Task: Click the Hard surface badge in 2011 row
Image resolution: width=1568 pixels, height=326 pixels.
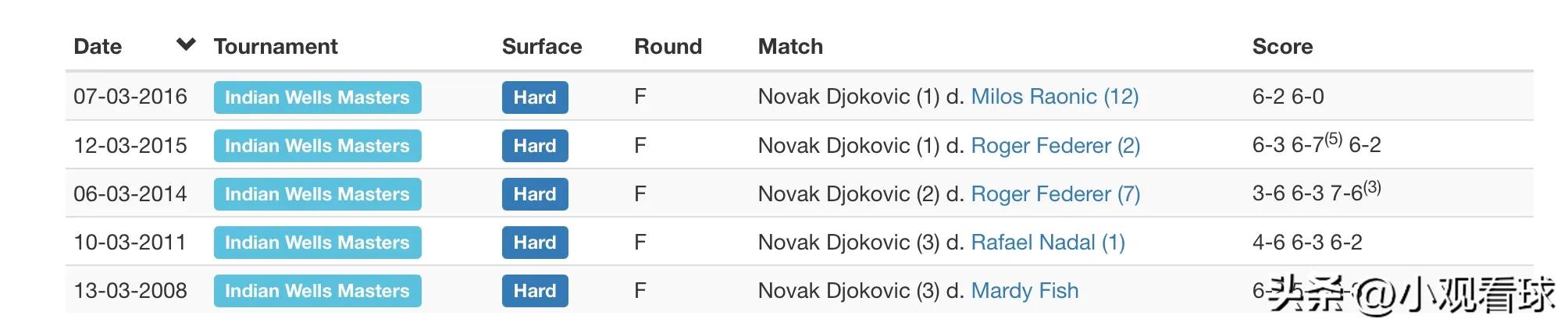Action: (535, 243)
